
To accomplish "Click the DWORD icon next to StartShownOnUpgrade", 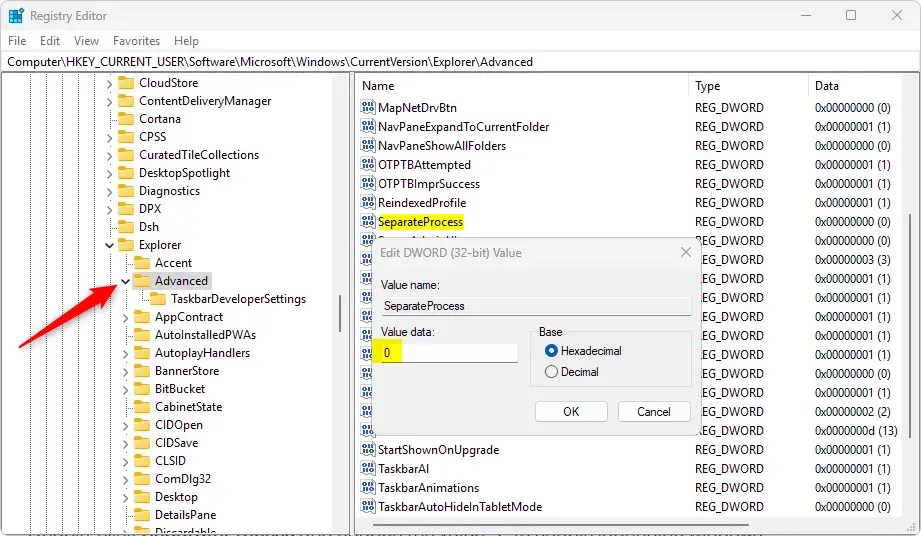I will [x=368, y=450].
